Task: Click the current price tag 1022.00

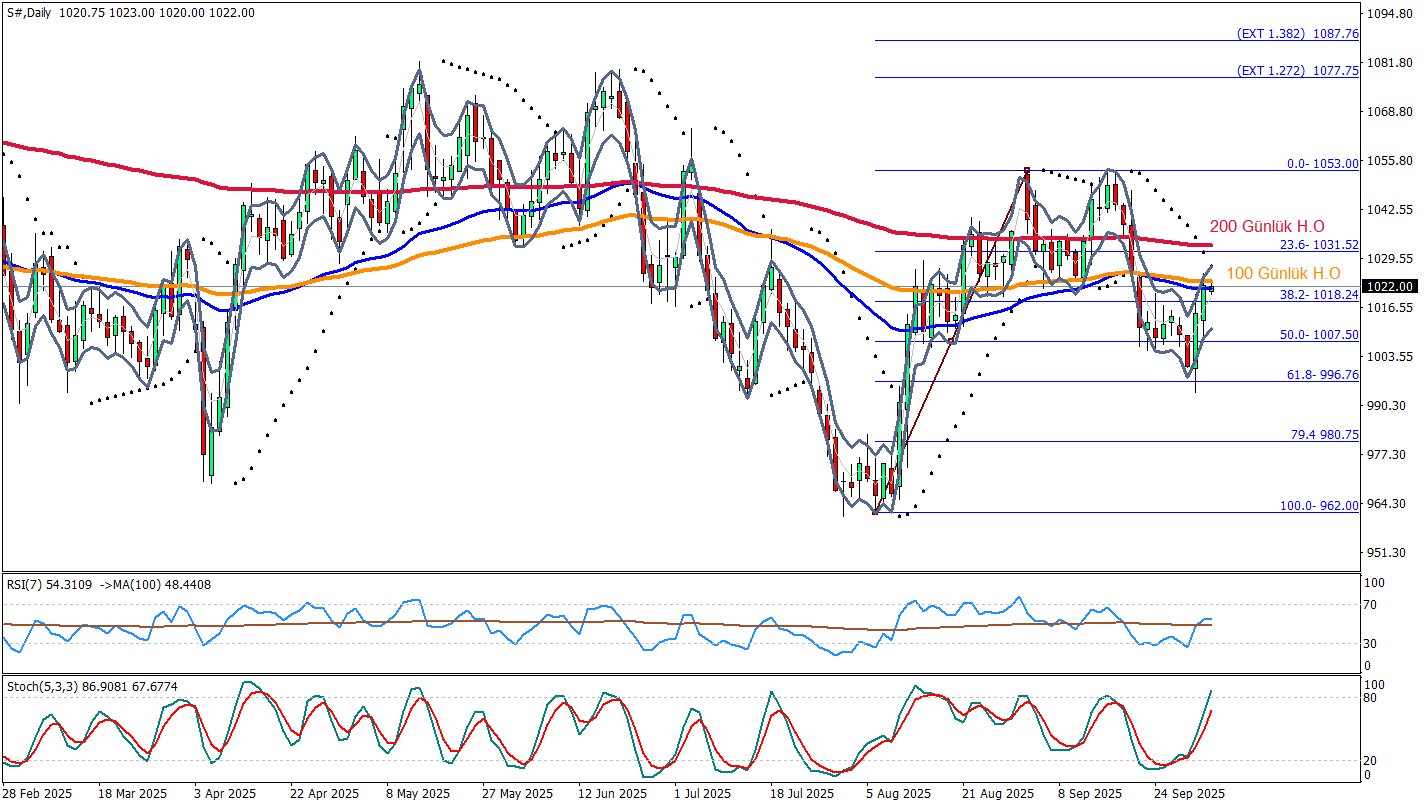Action: click(x=1390, y=287)
